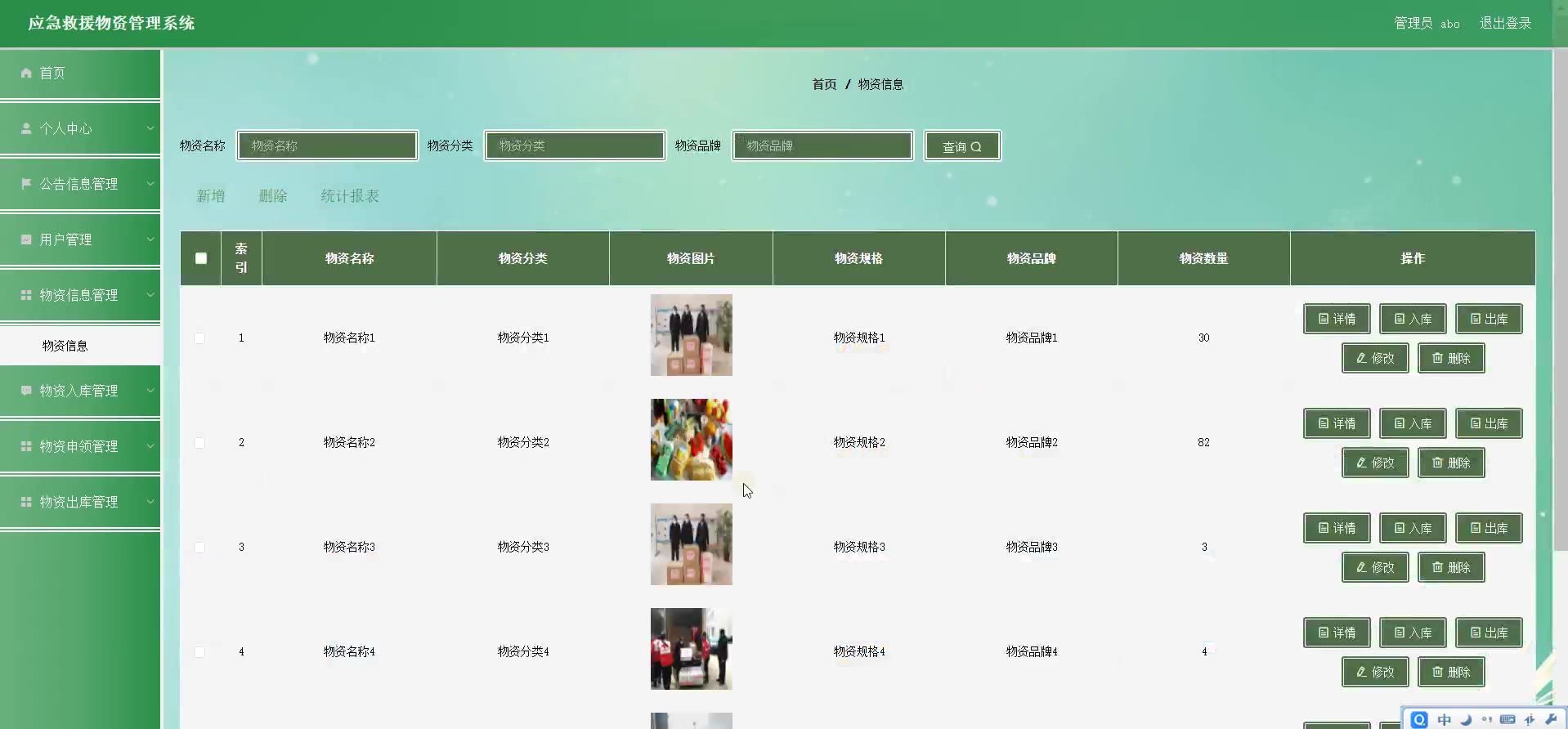Open details for 物资名称4 row
The height and width of the screenshot is (729, 1568).
pos(1337,633)
